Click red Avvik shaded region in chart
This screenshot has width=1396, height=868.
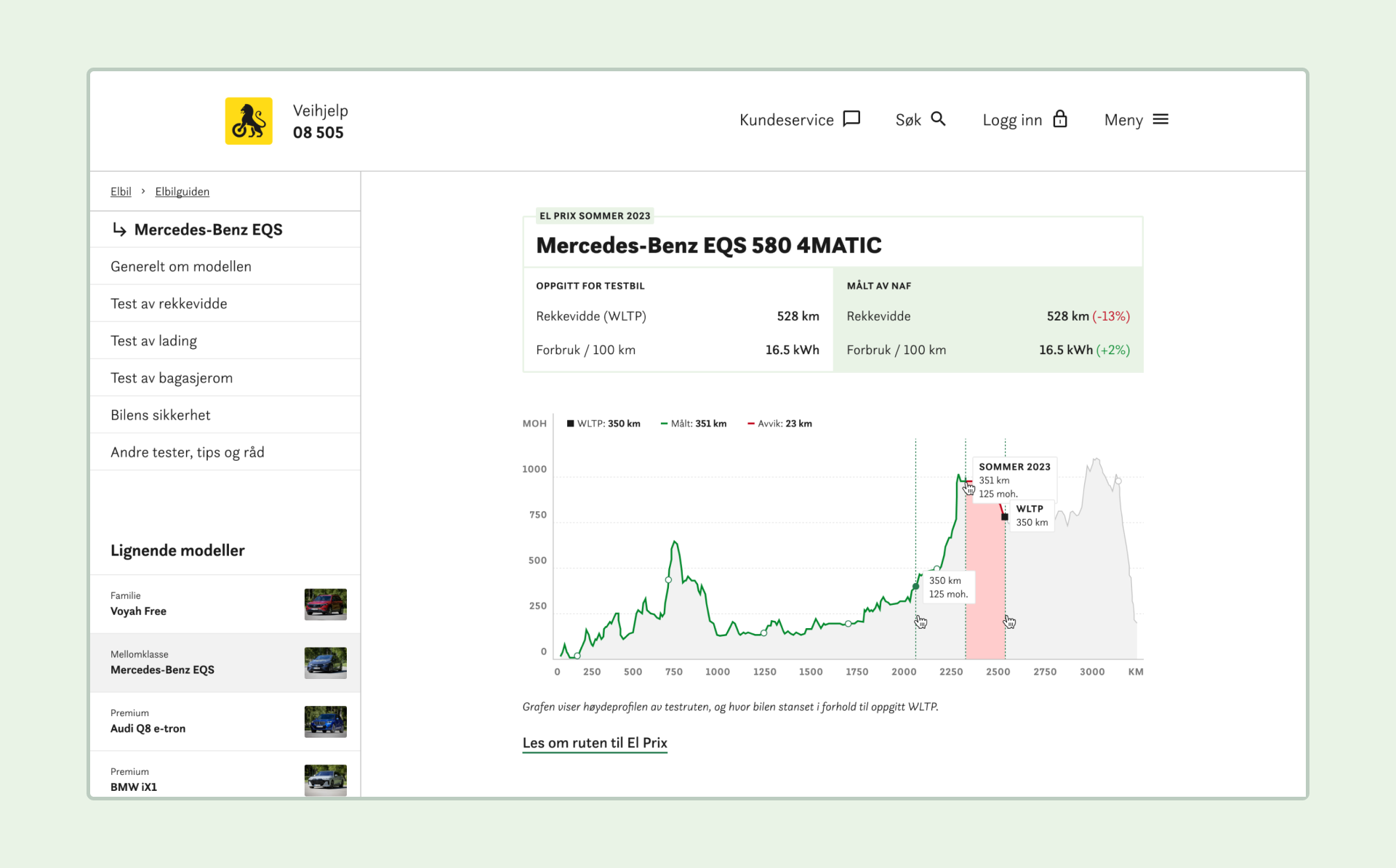[985, 582]
